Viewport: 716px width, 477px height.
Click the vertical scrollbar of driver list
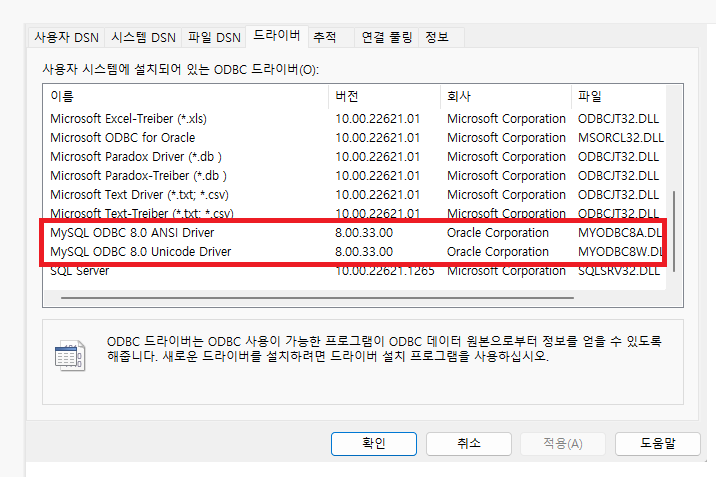point(674,231)
